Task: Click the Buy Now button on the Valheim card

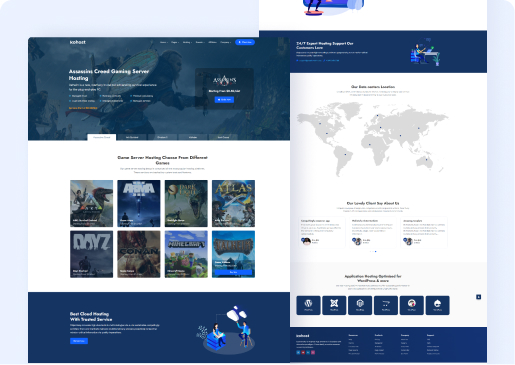Action: tap(233, 272)
